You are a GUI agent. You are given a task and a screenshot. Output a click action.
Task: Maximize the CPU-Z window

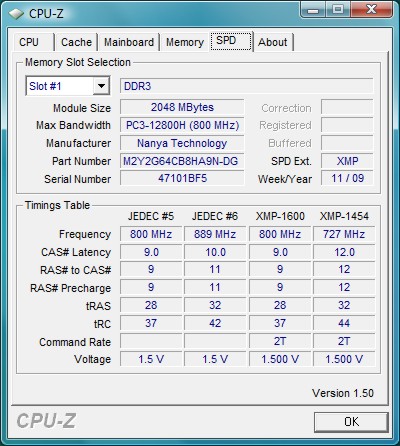tap(338, 10)
